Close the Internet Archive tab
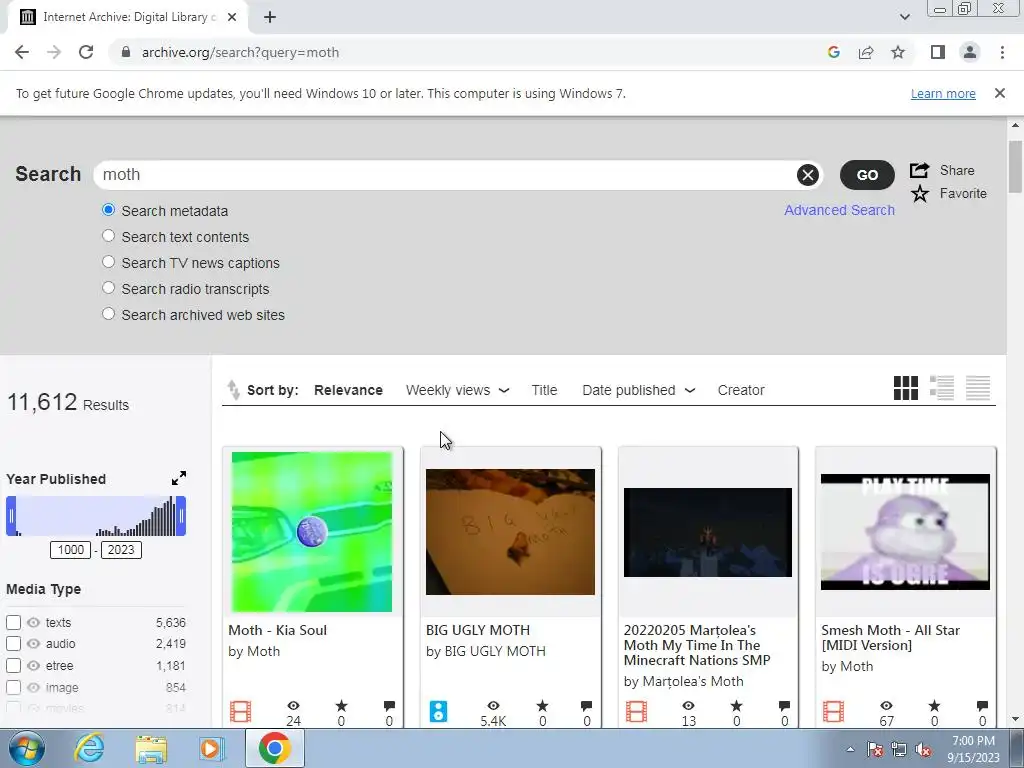Viewport: 1024px width, 768px height. 232,18
